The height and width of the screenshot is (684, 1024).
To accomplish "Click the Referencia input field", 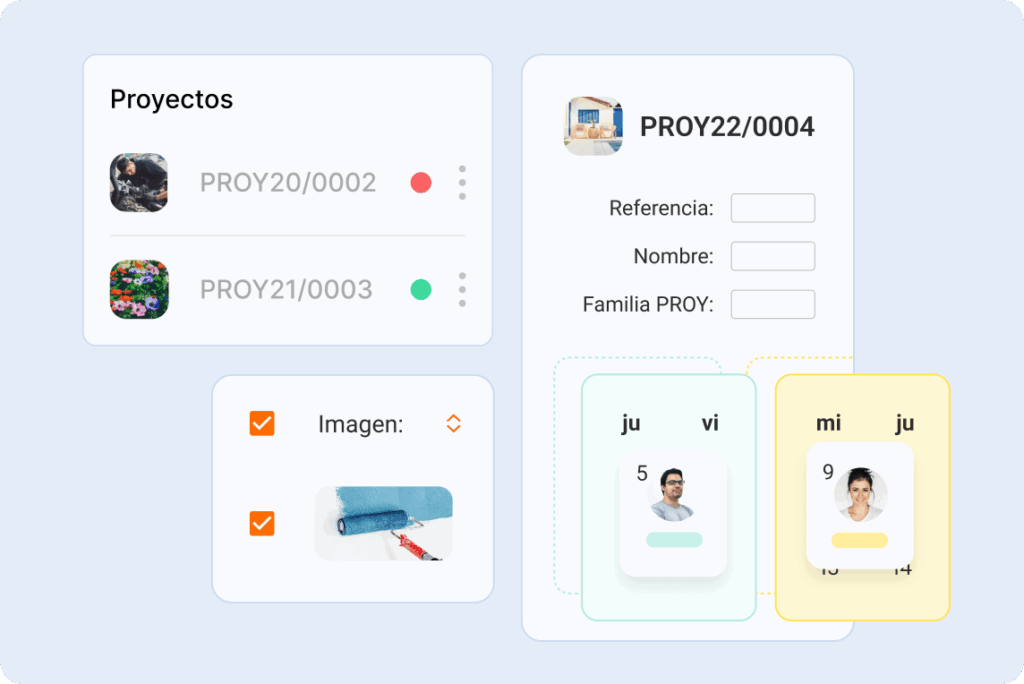I will tap(772, 208).
